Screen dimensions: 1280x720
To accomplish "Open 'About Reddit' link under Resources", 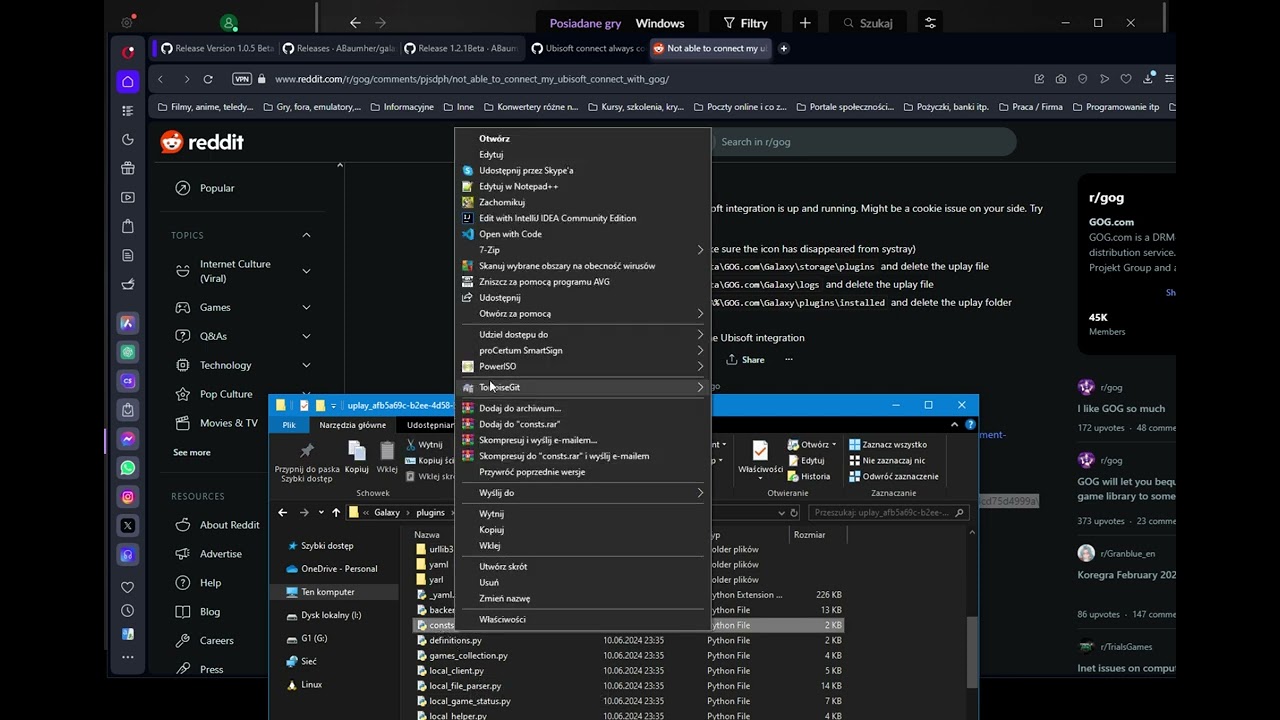I will [229, 525].
